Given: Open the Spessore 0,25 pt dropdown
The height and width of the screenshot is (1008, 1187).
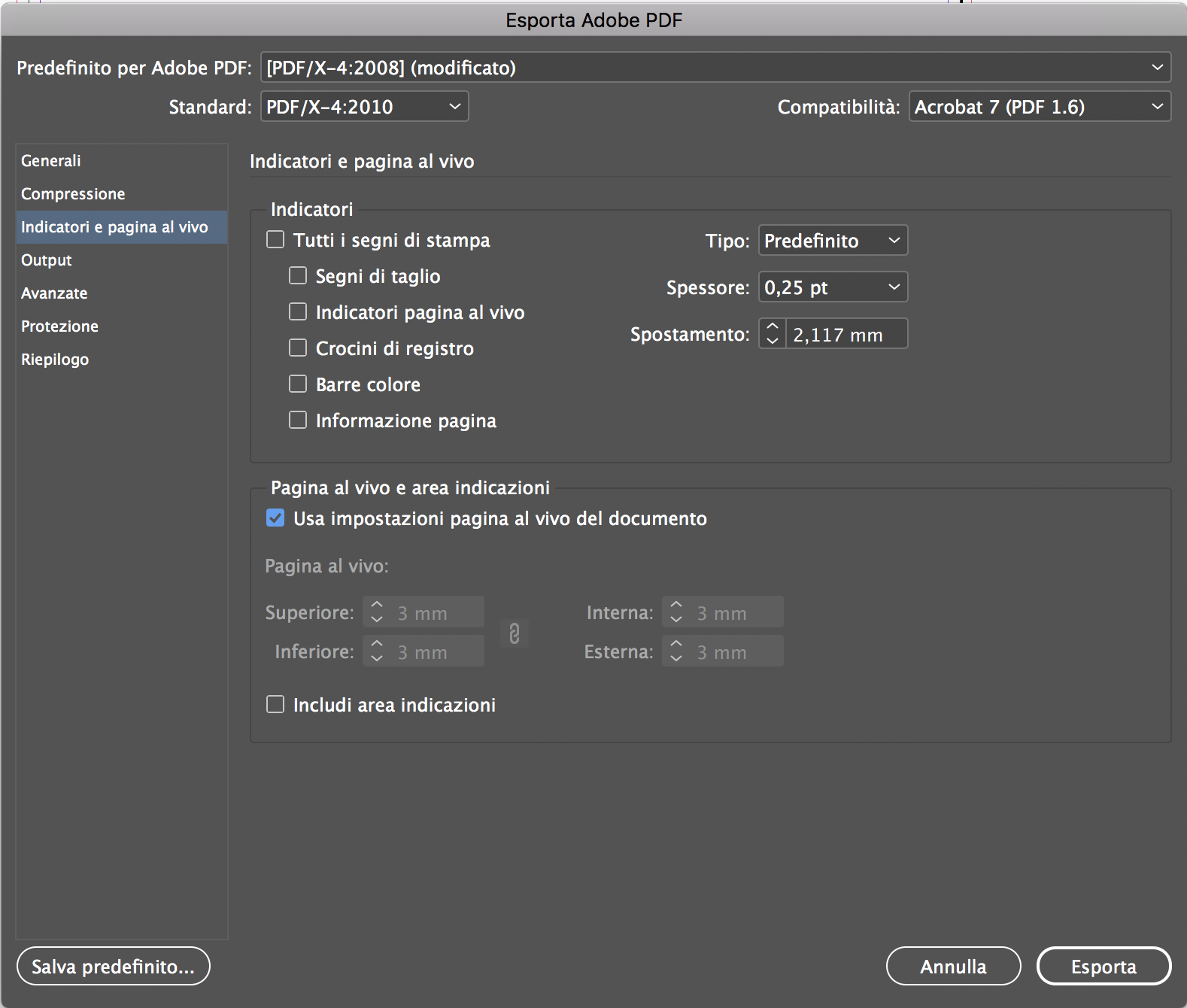Looking at the screenshot, I should pyautogui.click(x=833, y=287).
